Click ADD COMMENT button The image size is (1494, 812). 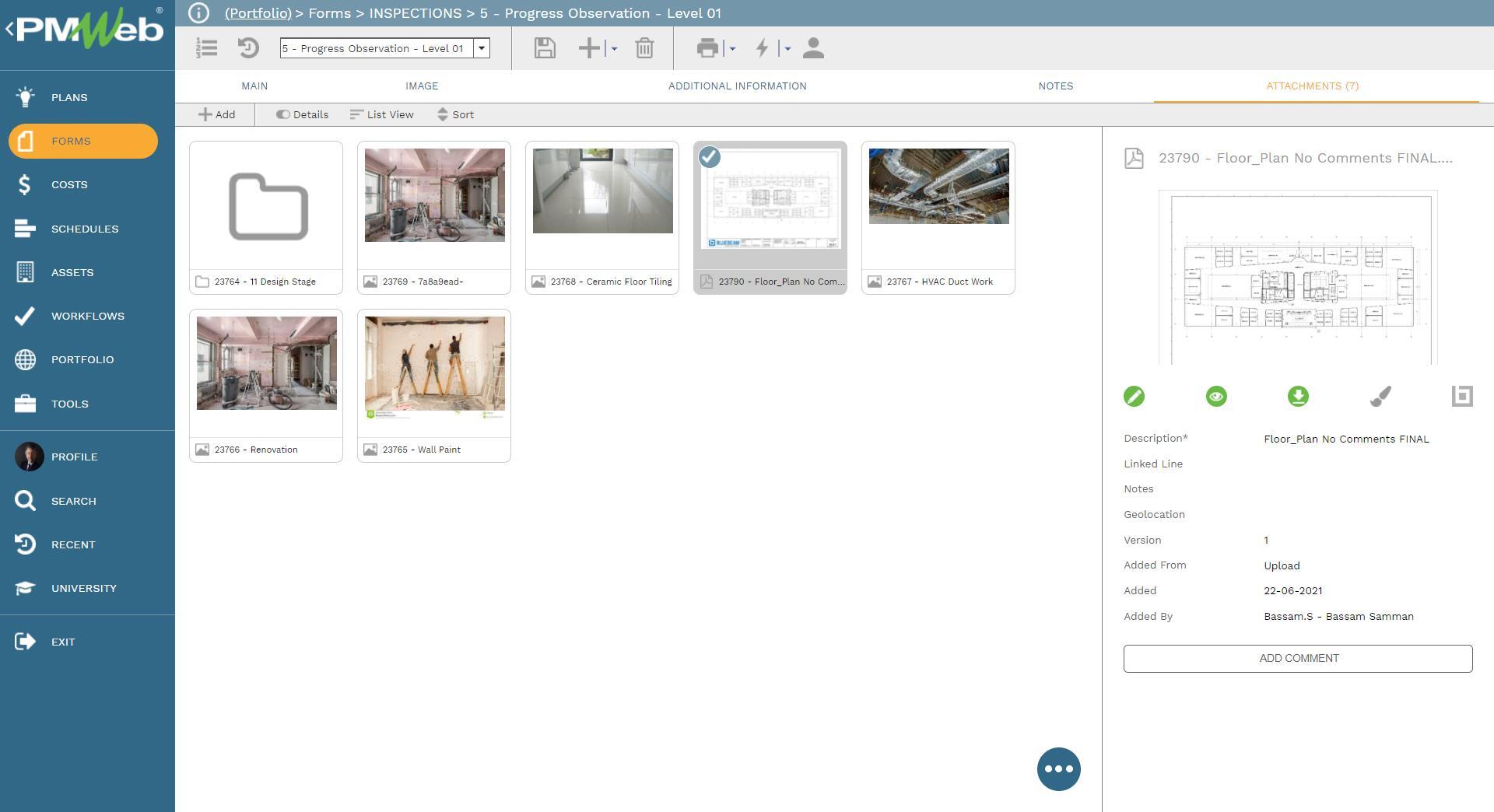pyautogui.click(x=1297, y=658)
